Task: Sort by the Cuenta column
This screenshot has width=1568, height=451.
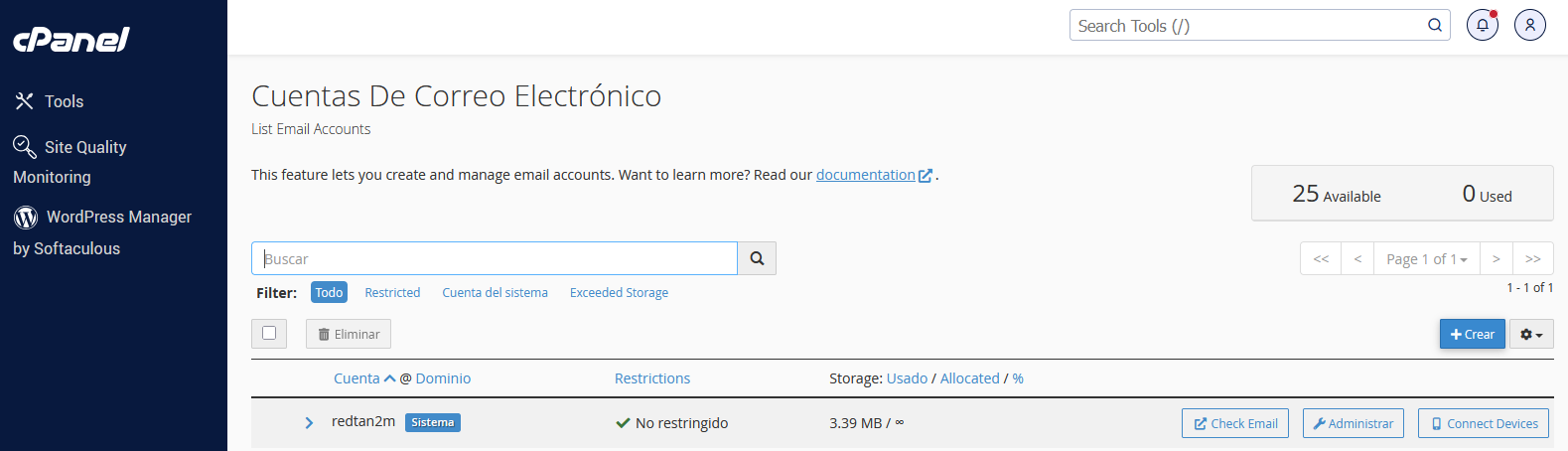Action: coord(357,378)
